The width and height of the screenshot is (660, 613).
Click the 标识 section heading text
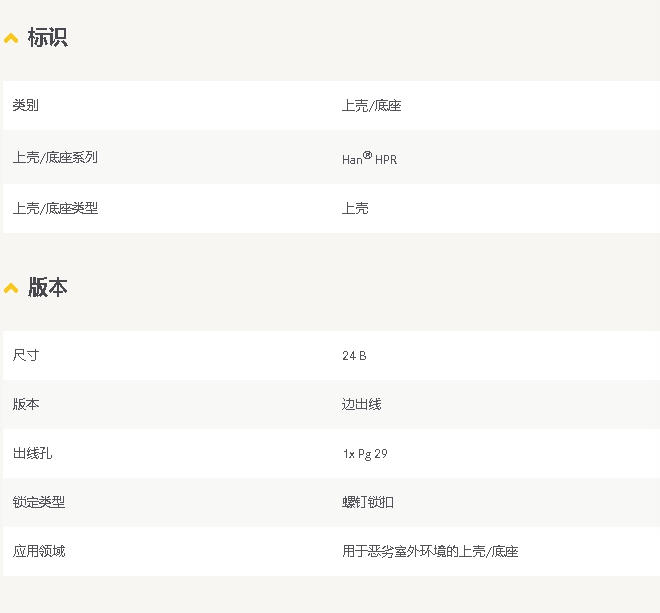point(47,38)
